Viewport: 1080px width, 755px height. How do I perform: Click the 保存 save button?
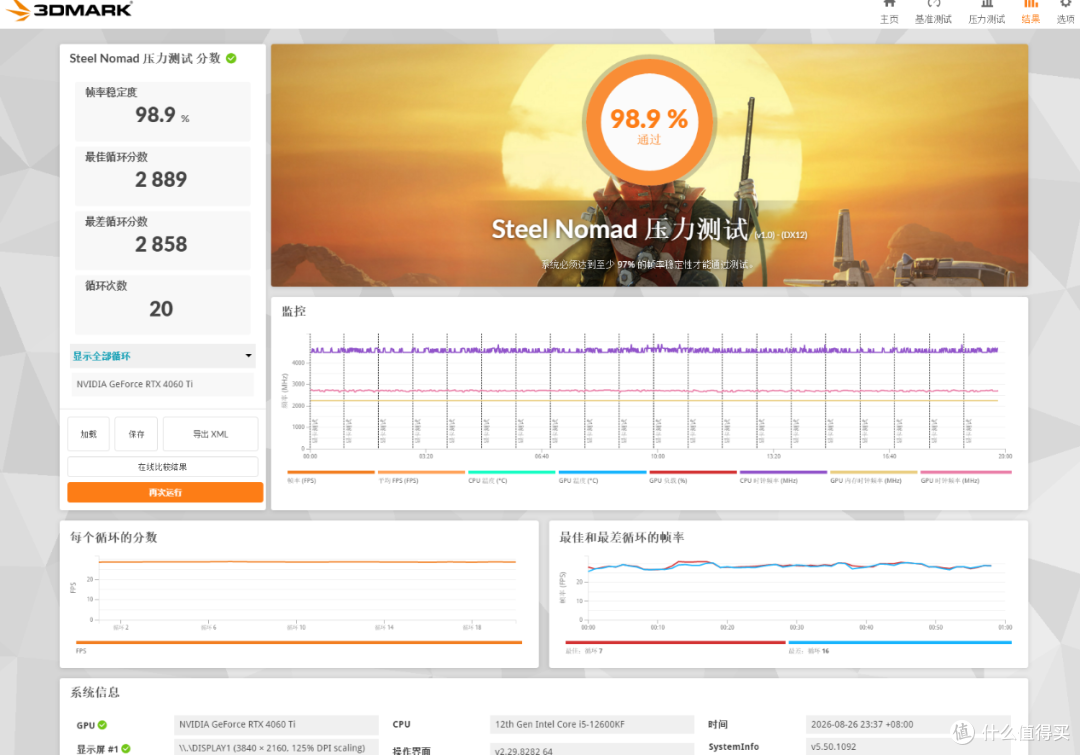click(136, 434)
